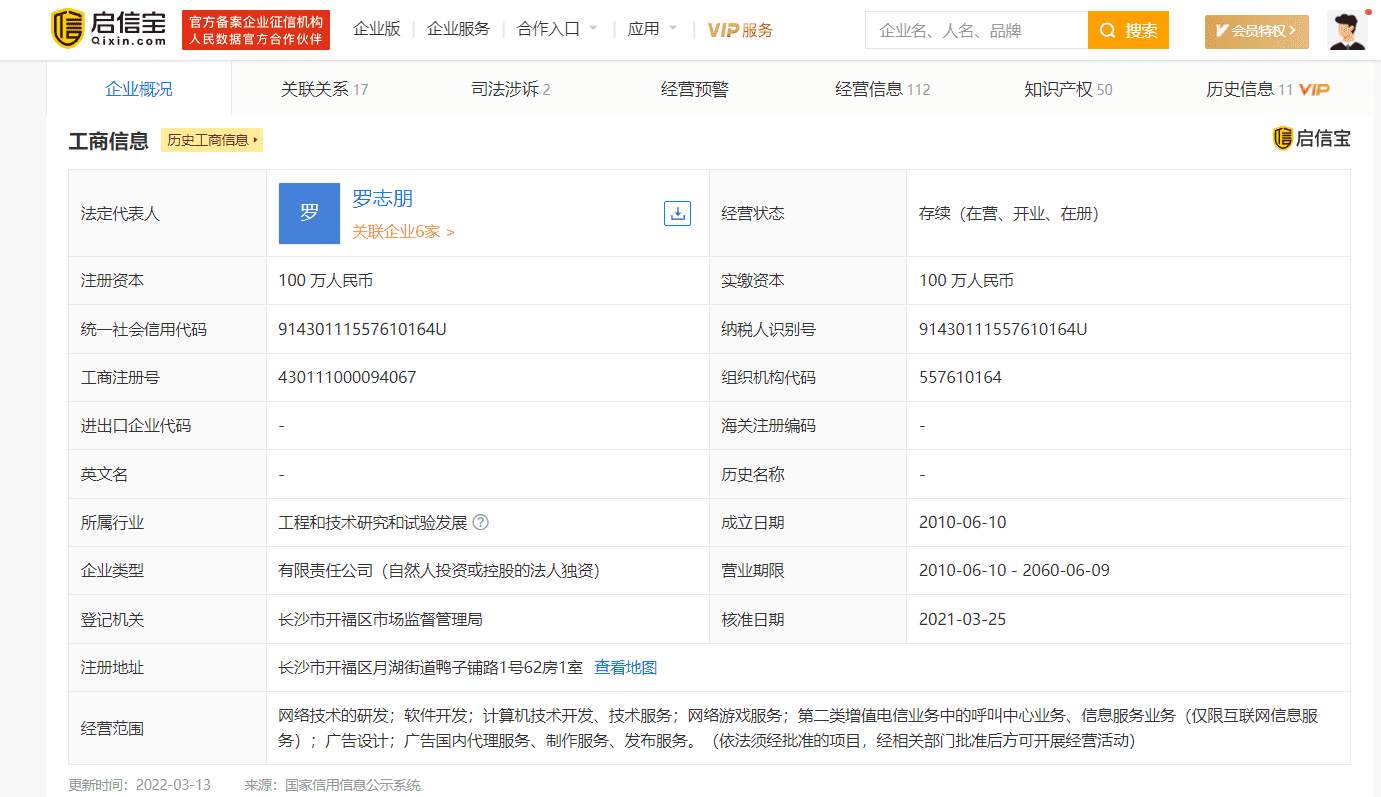Click the 经营范围 business scope description
The image size is (1381, 797).
[798, 728]
